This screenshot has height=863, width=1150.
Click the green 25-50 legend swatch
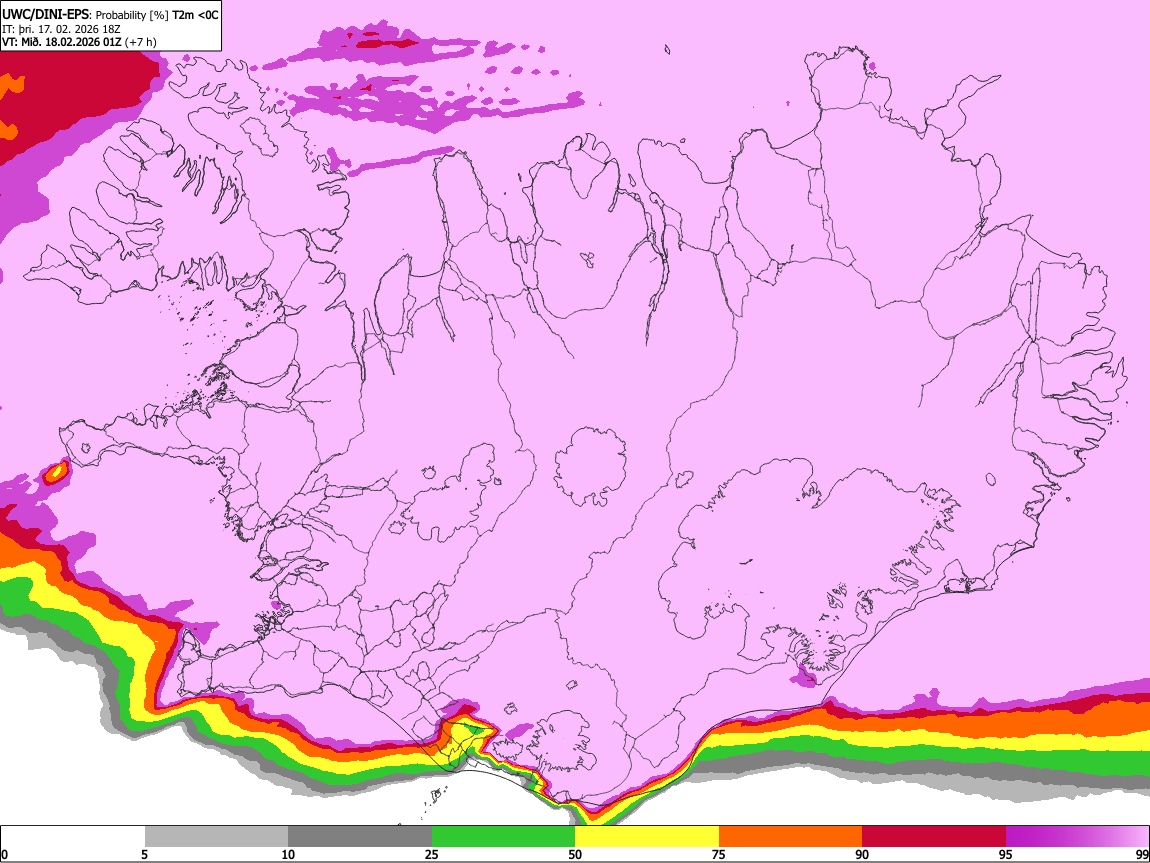coord(503,837)
